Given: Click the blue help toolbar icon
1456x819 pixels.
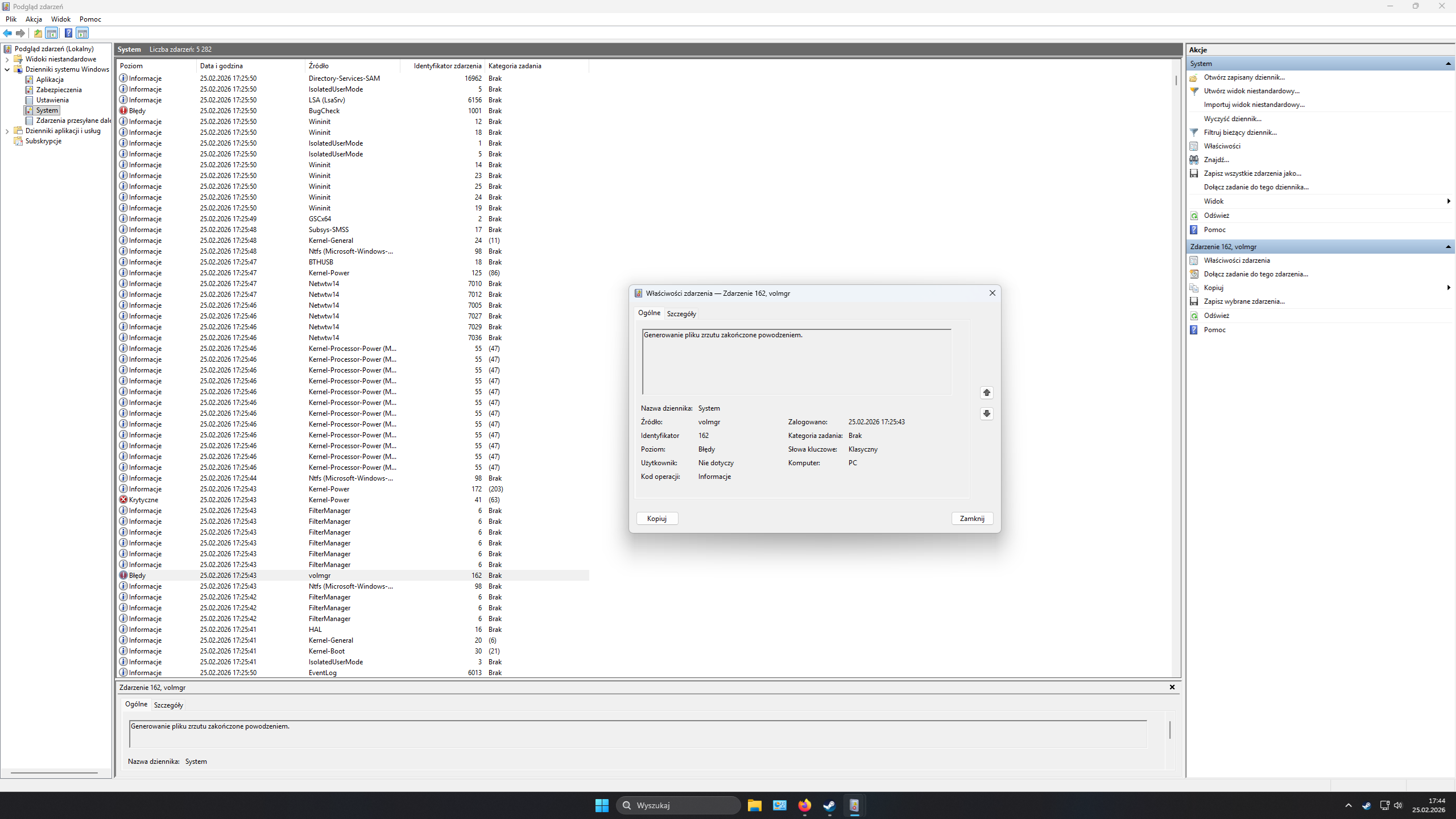Looking at the screenshot, I should tap(68, 33).
